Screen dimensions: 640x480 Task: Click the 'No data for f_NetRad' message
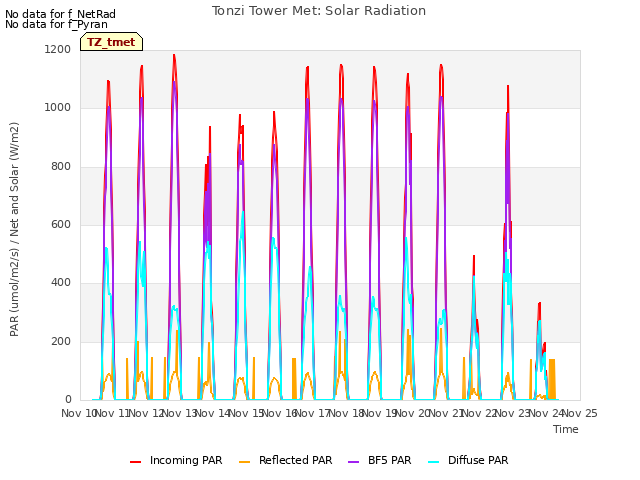pos(60,14)
